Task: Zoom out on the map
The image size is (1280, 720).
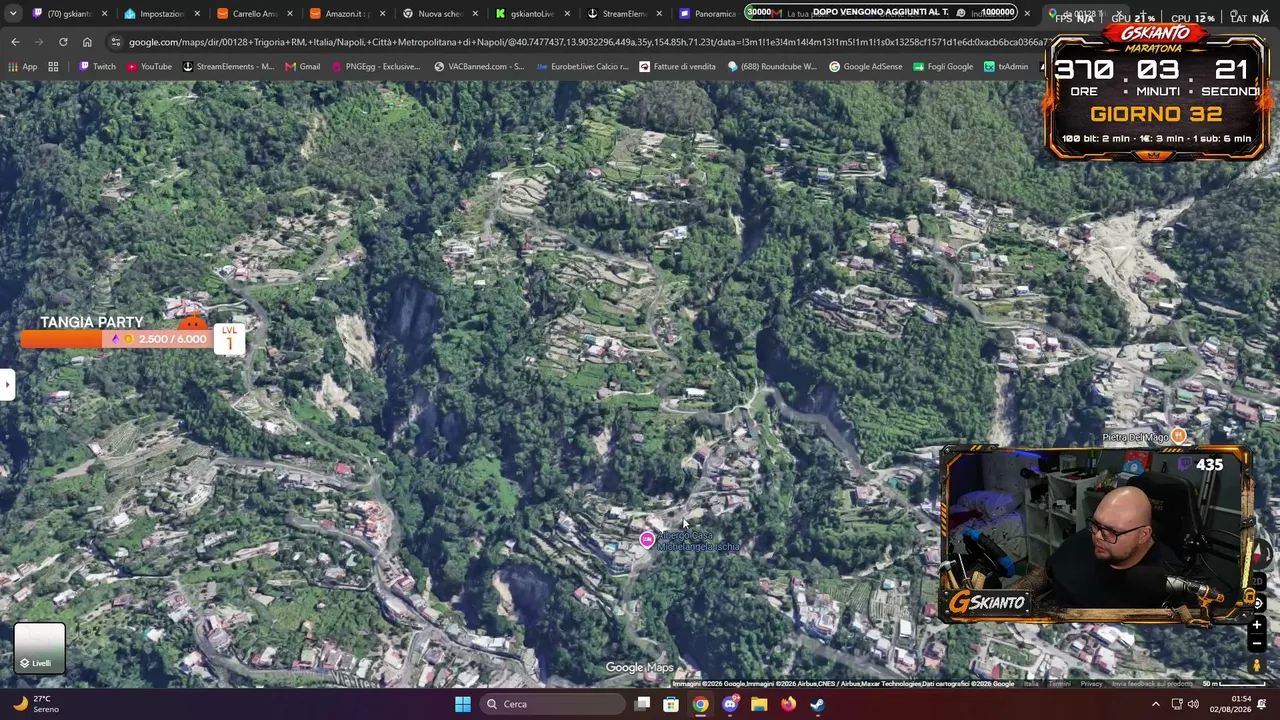Action: [1257, 643]
